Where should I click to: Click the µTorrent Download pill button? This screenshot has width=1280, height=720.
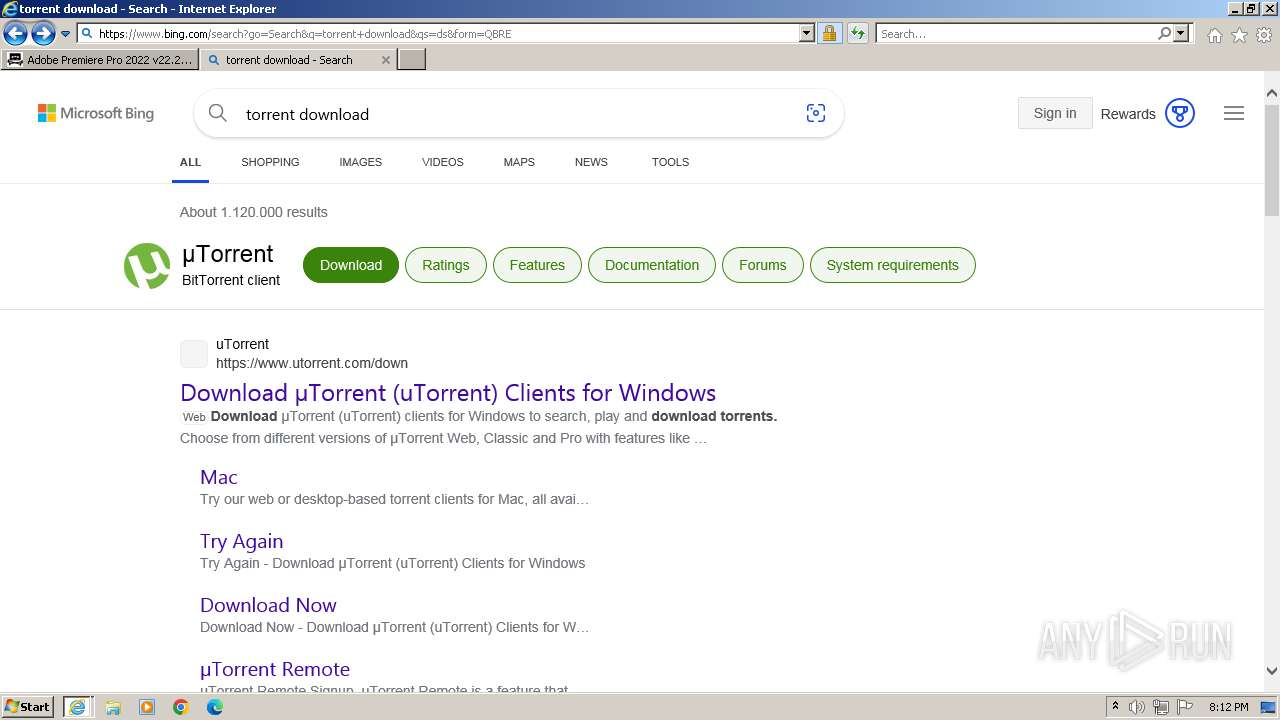point(351,265)
